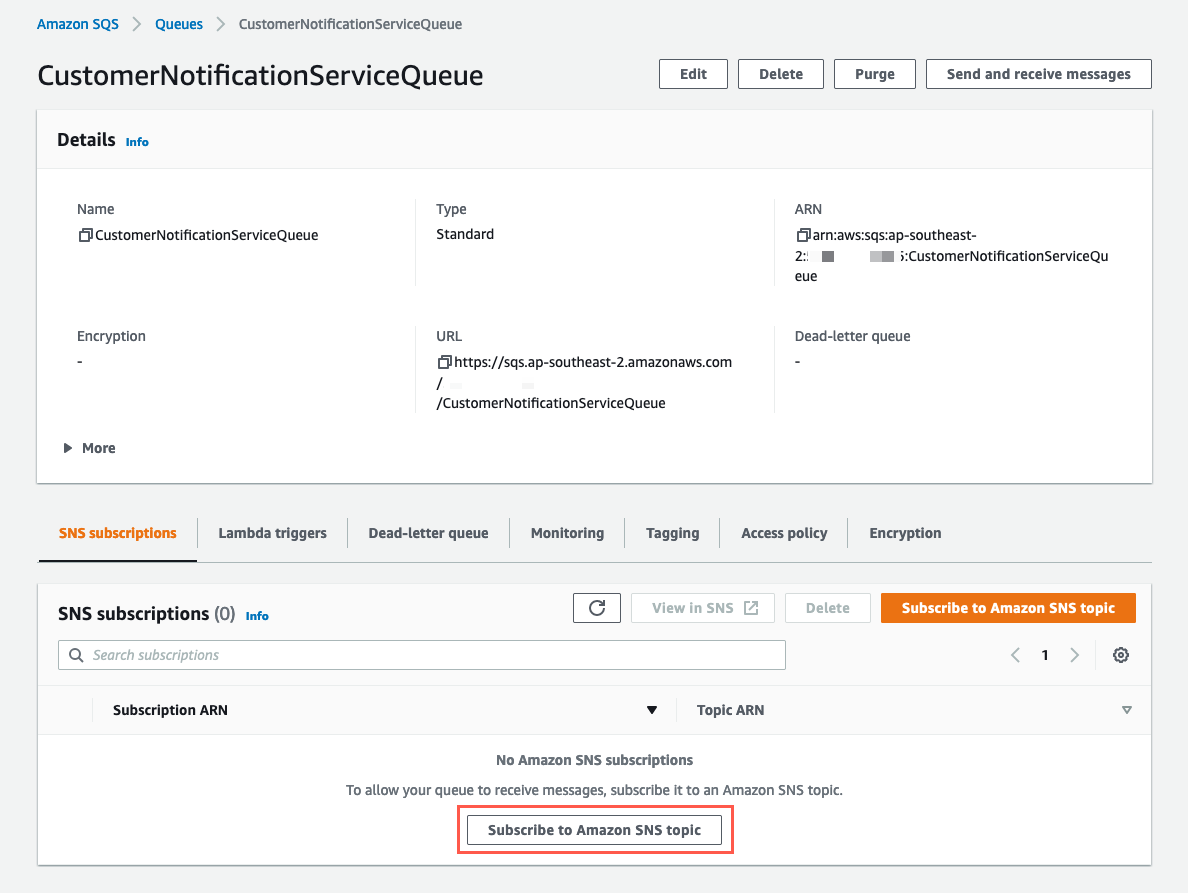The image size is (1188, 893).
Task: Click View in SNS button
Action: click(x=704, y=608)
